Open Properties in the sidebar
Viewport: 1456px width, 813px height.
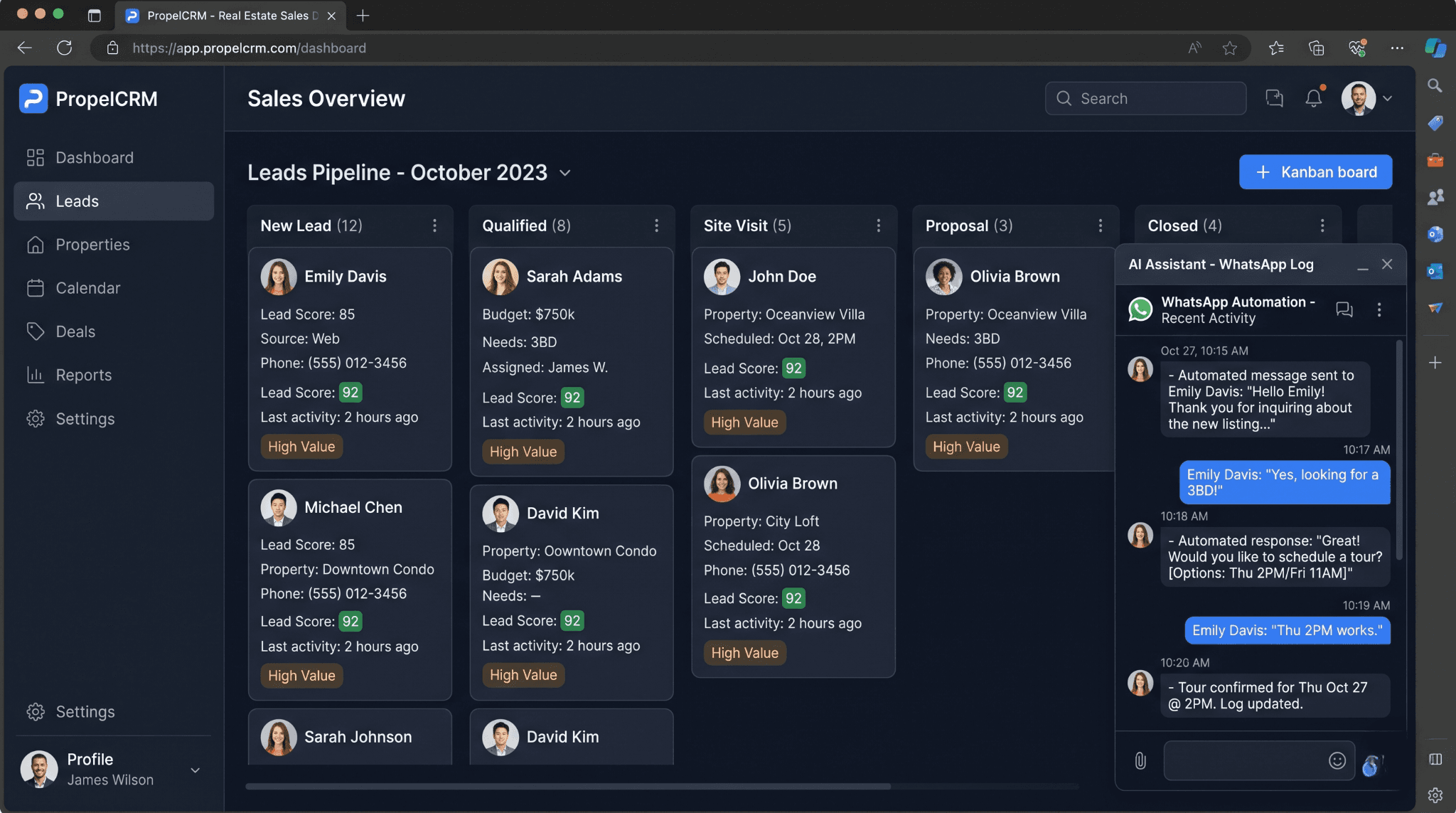click(x=114, y=245)
